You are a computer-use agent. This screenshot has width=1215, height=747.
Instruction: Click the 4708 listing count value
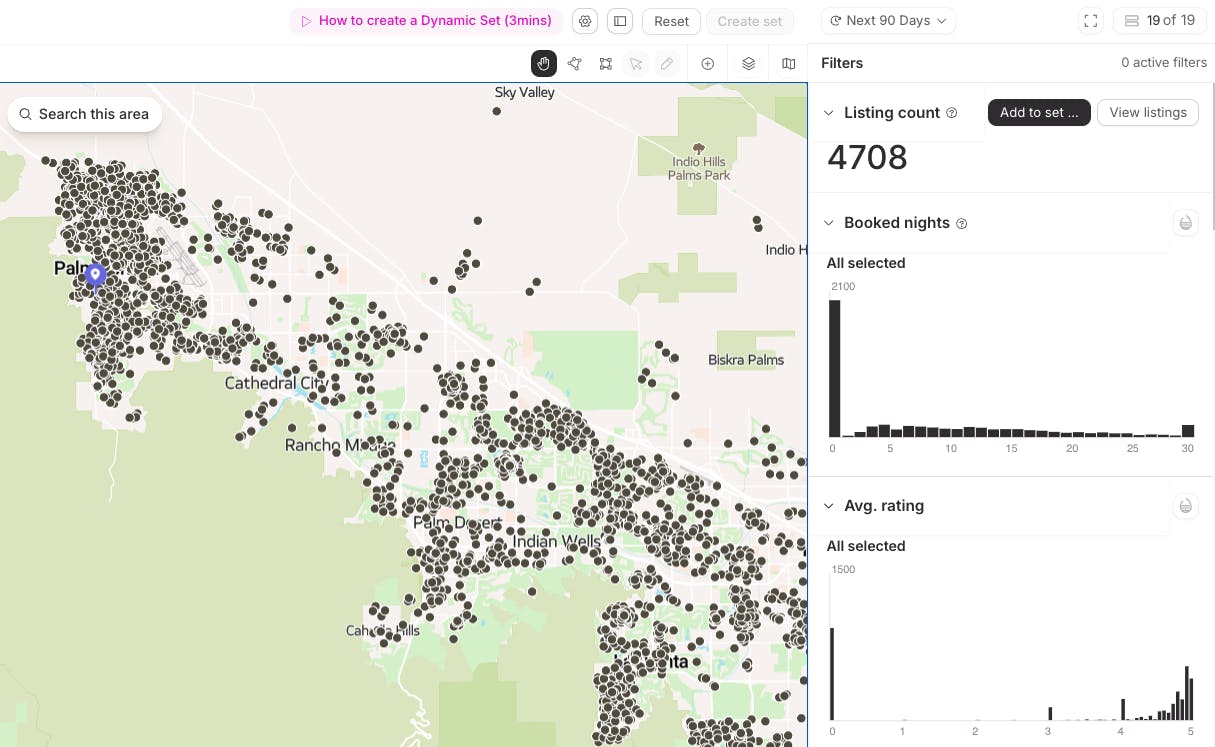pyautogui.click(x=867, y=158)
